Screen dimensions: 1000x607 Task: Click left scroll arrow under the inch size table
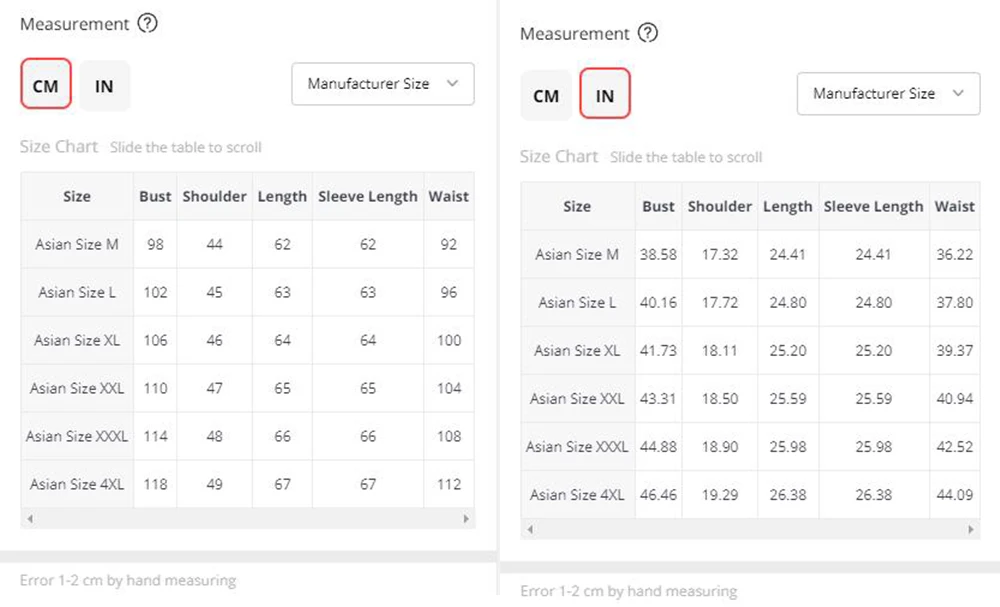point(530,529)
